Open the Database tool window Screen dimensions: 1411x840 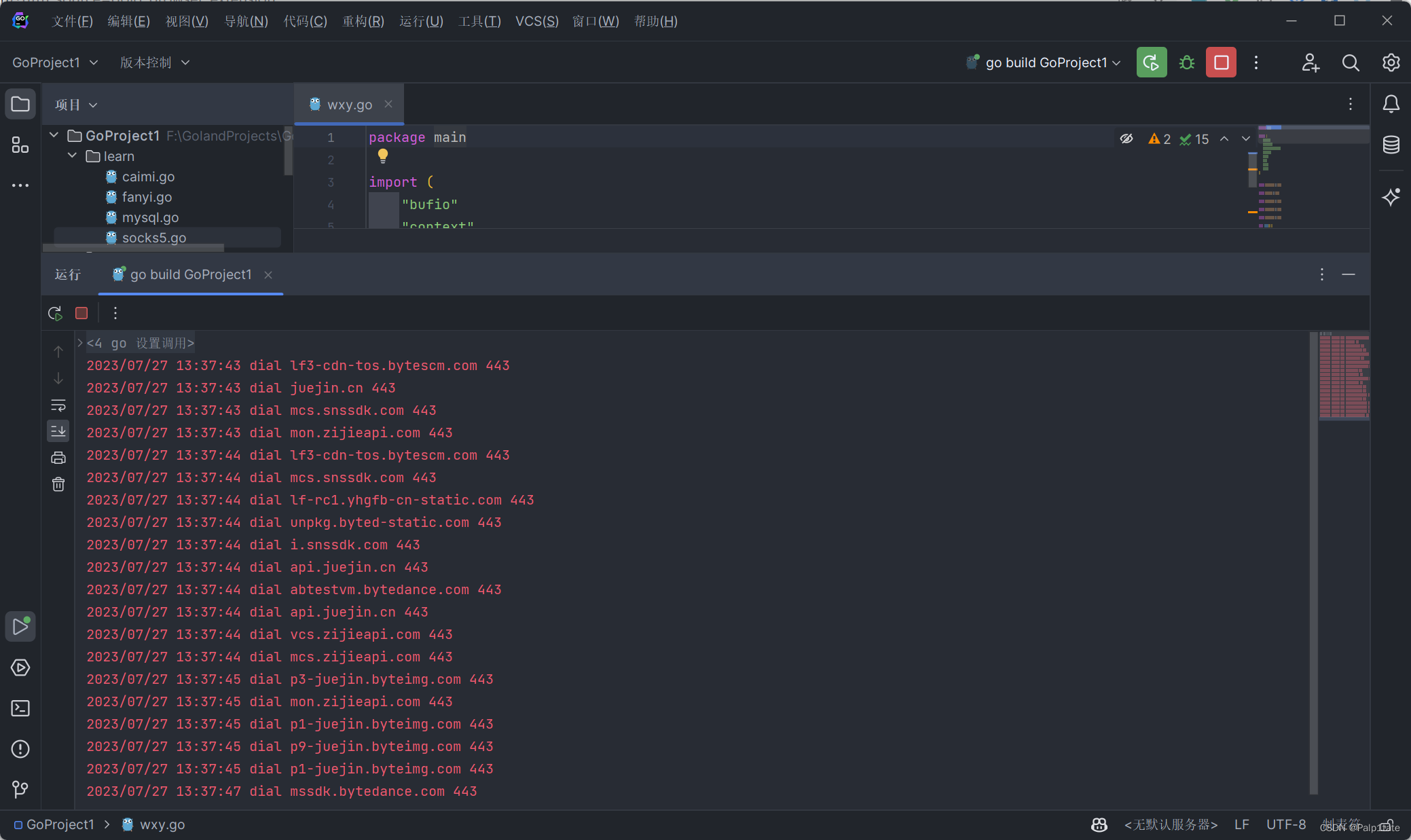[x=1391, y=144]
